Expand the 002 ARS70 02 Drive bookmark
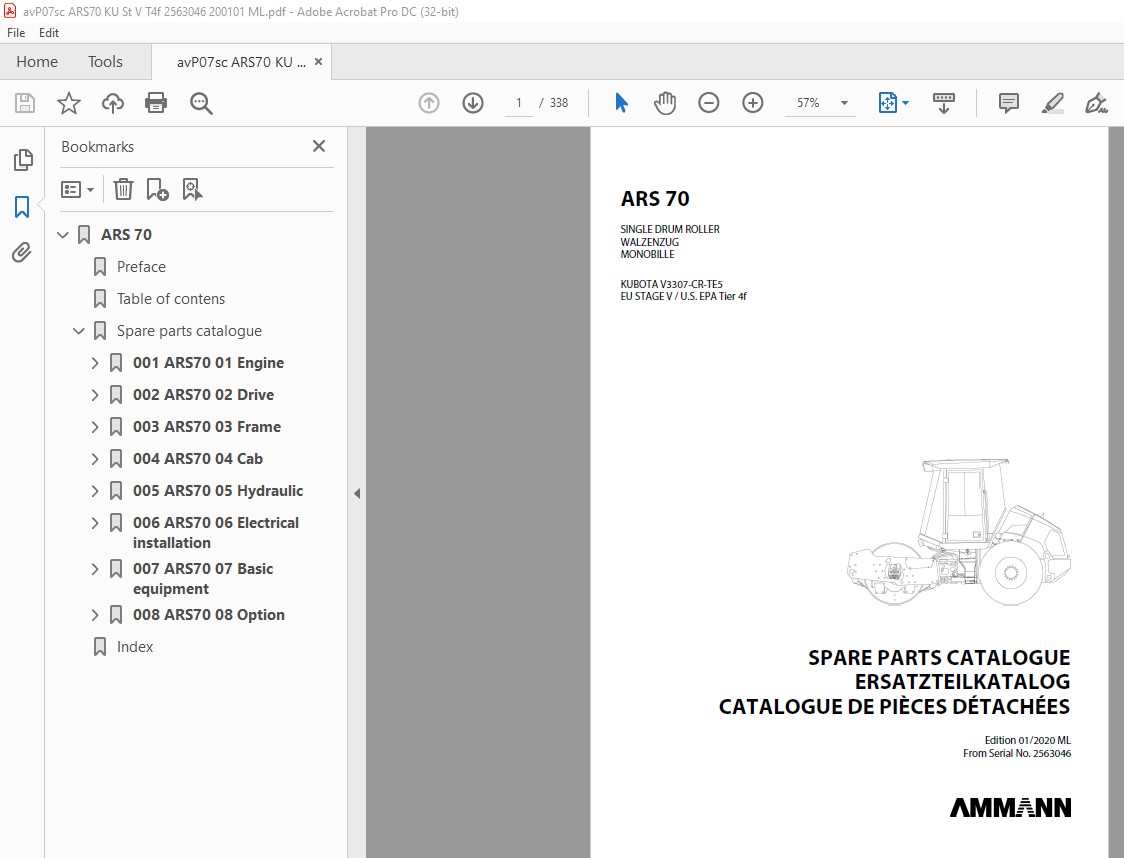 point(95,395)
